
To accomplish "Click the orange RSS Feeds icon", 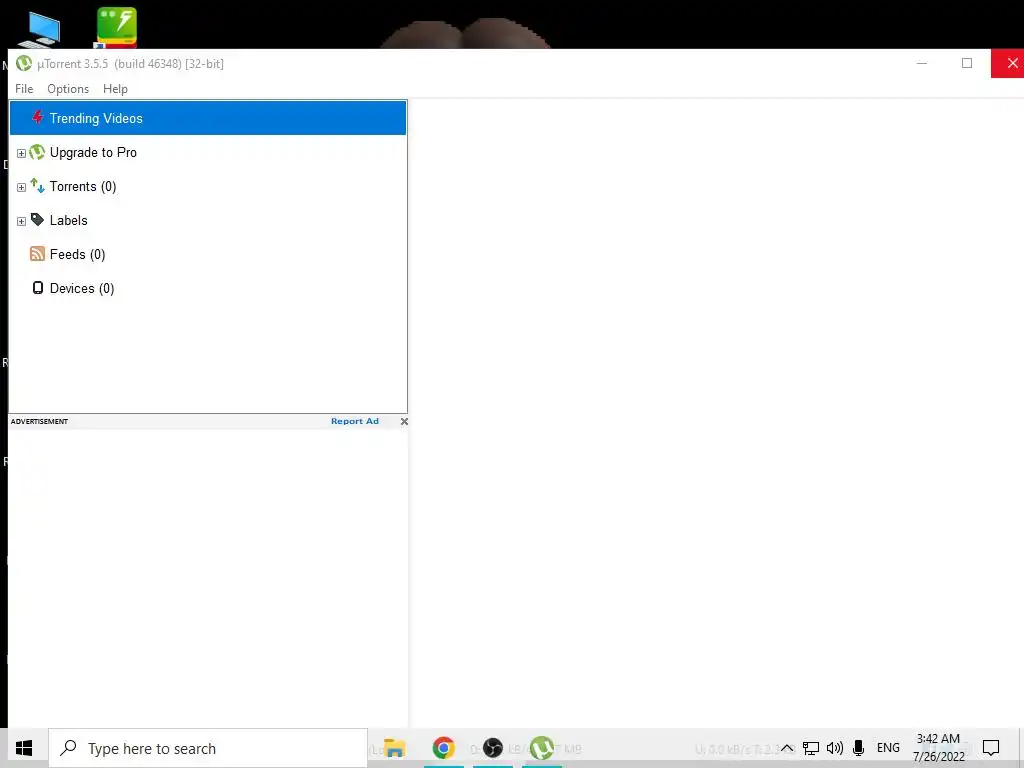I will (x=37, y=254).
